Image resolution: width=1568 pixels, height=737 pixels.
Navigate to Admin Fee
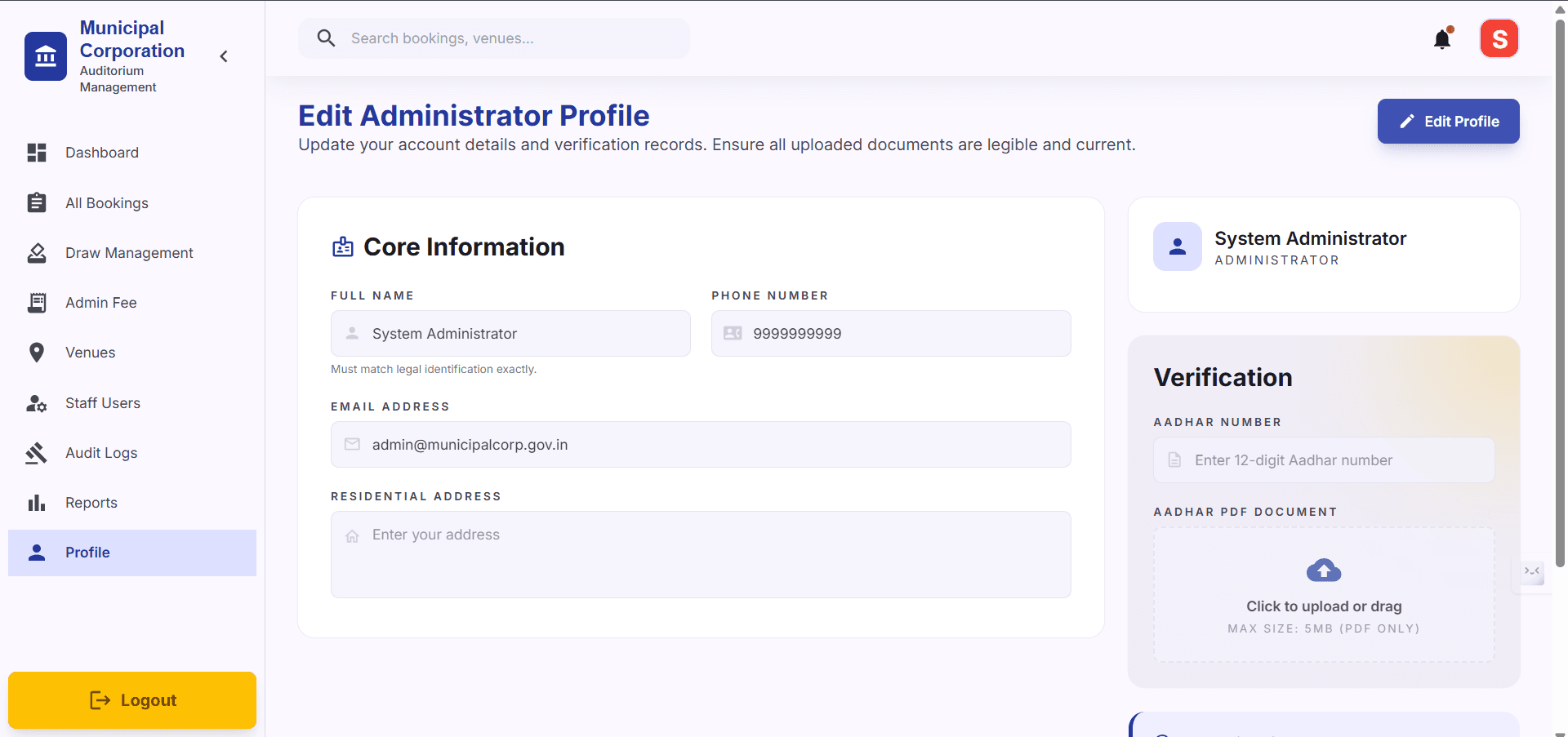coord(132,303)
